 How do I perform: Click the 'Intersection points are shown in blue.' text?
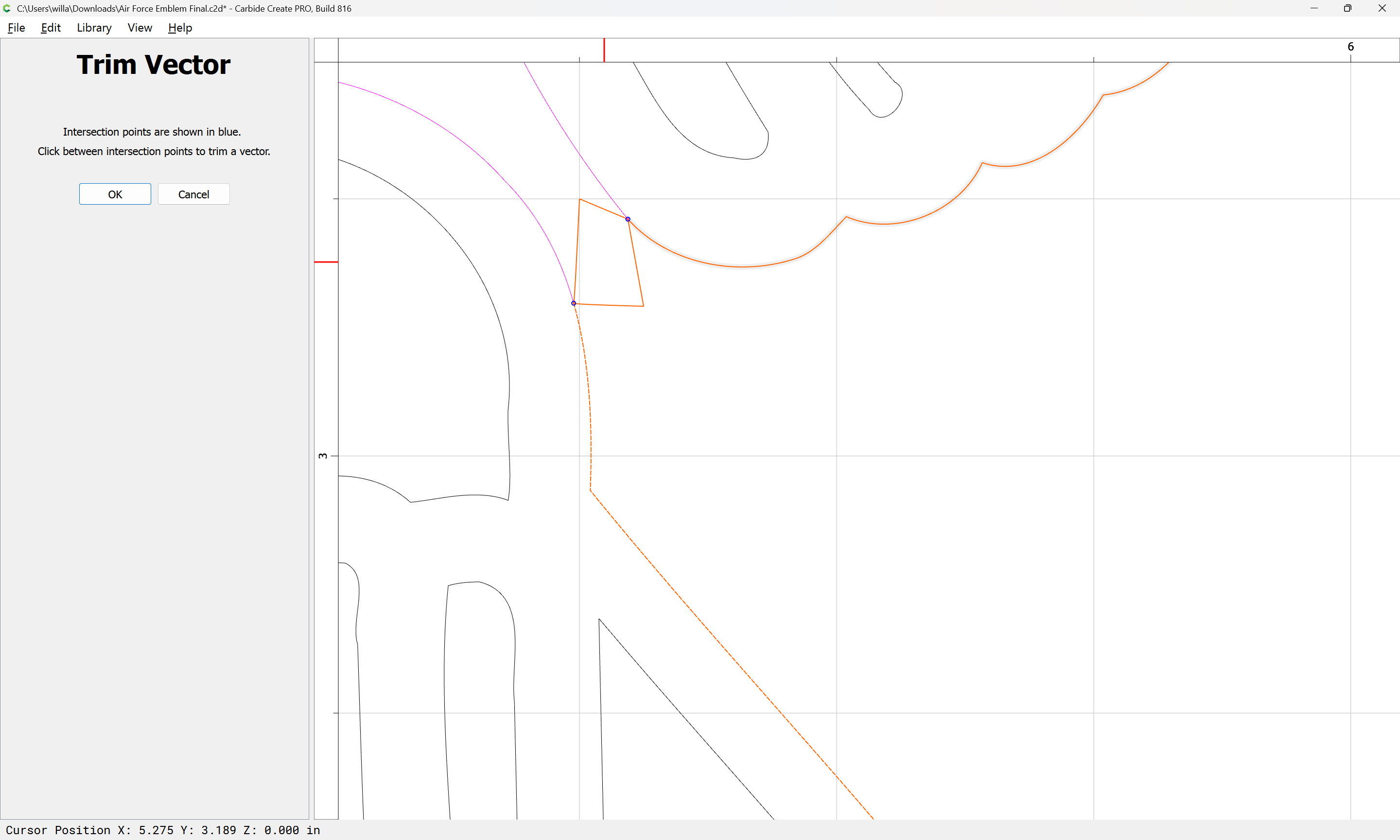pyautogui.click(x=152, y=132)
